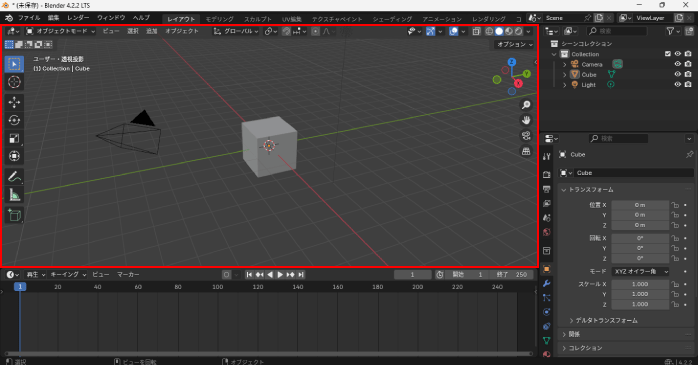Open Output properties tab

[x=547, y=189]
